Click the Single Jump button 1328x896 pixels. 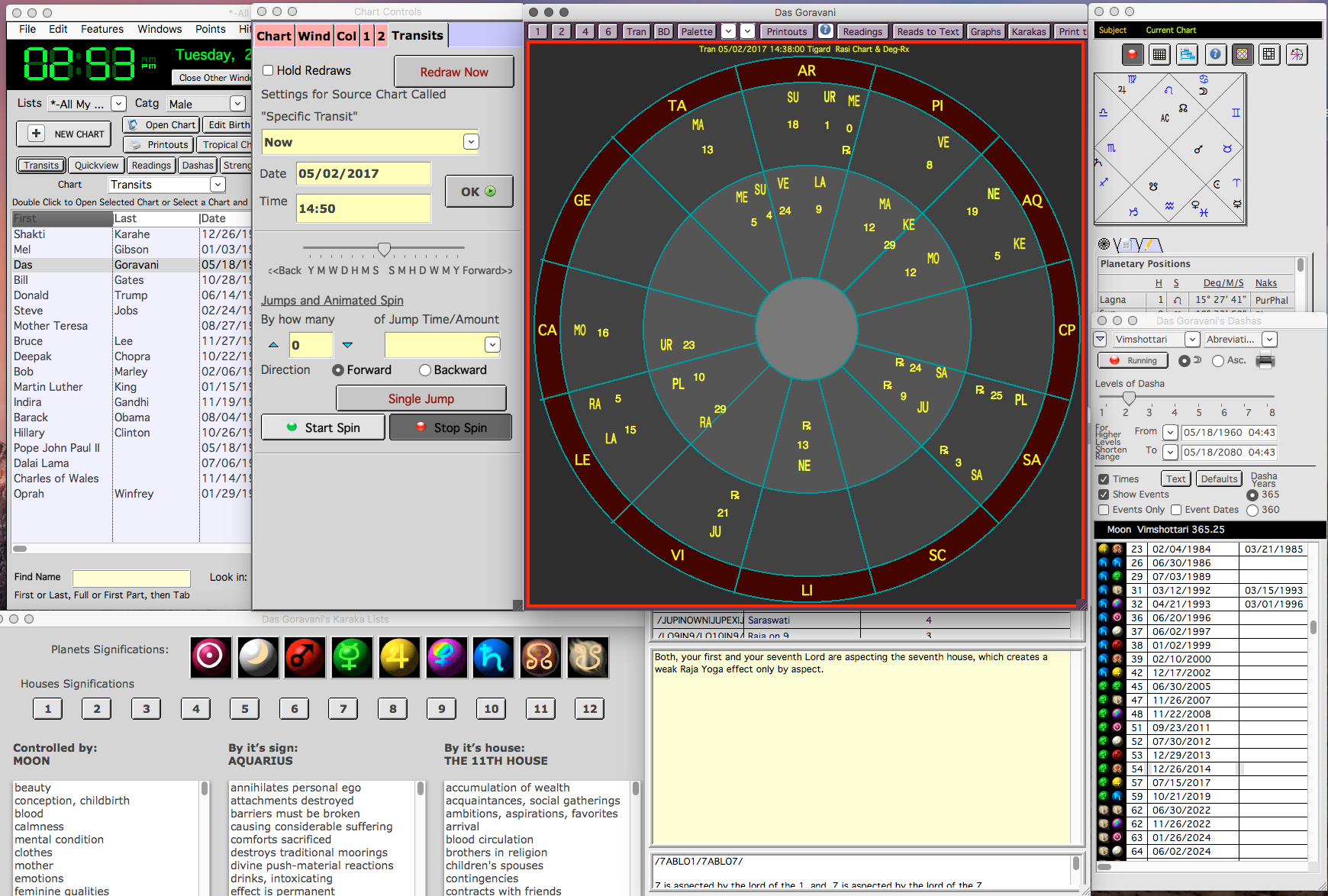point(421,398)
